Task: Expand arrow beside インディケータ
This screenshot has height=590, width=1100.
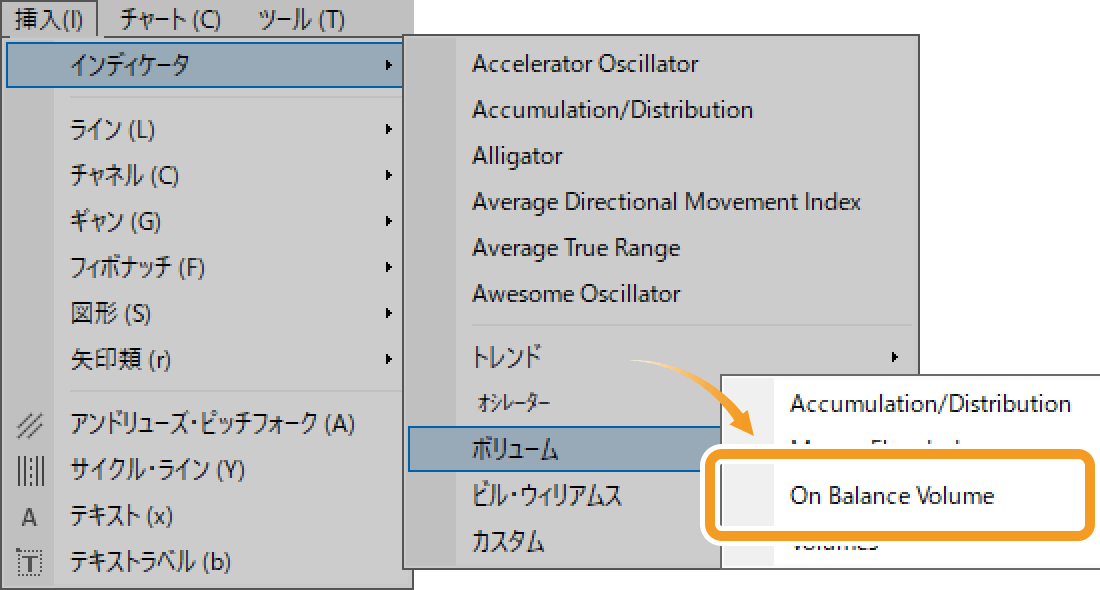Action: (x=388, y=65)
